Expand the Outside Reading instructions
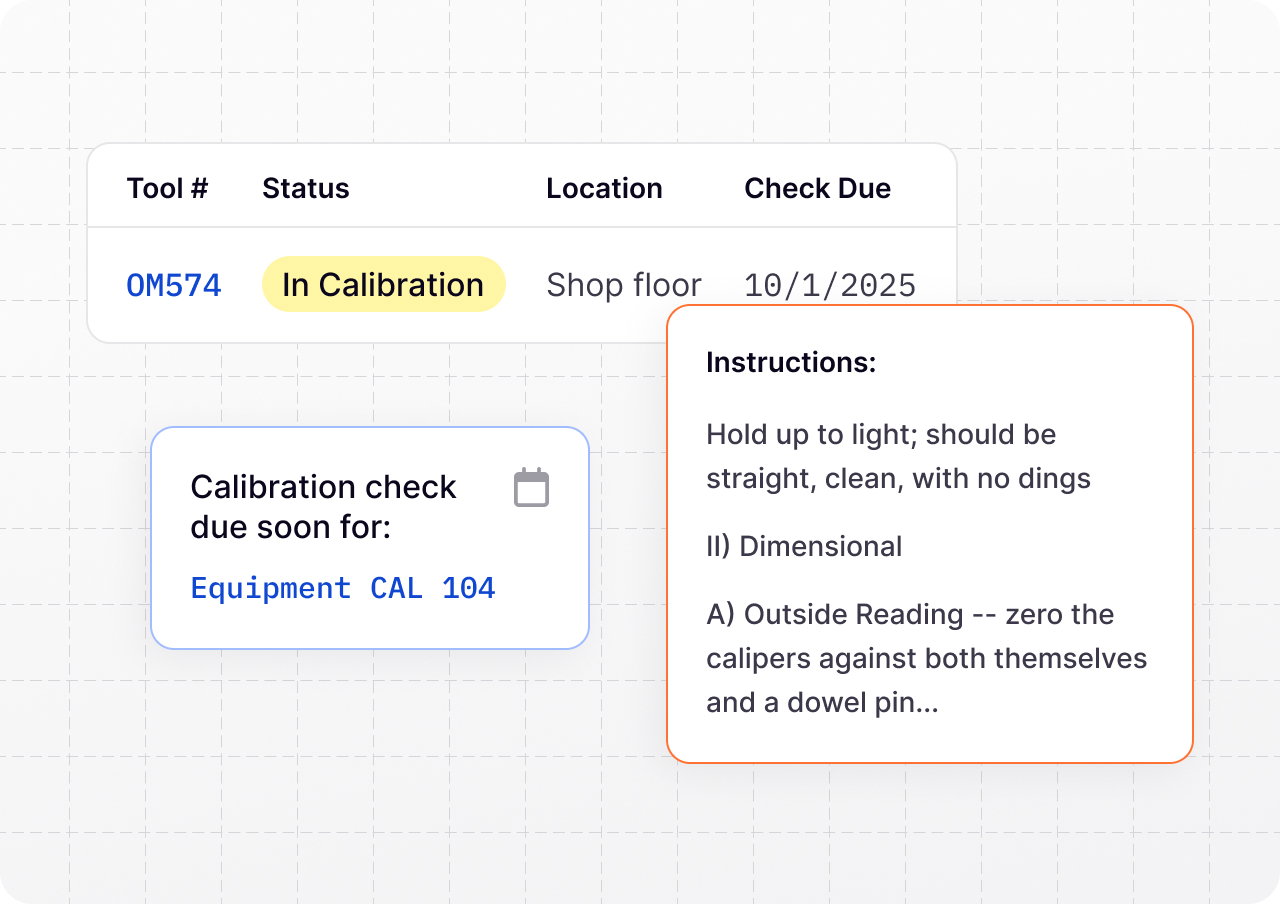Viewport: 1280px width, 904px height. tap(926, 658)
